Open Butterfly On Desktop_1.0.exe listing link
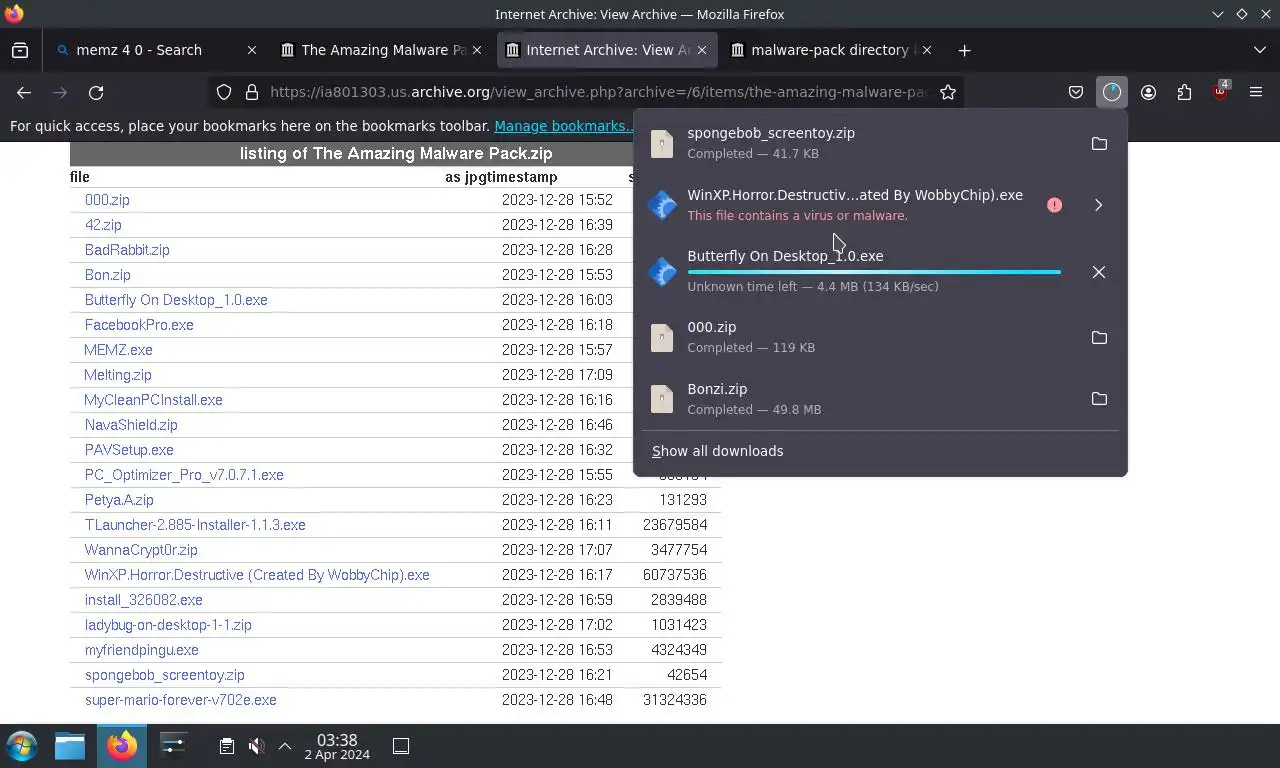This screenshot has width=1280, height=768. 176,300
